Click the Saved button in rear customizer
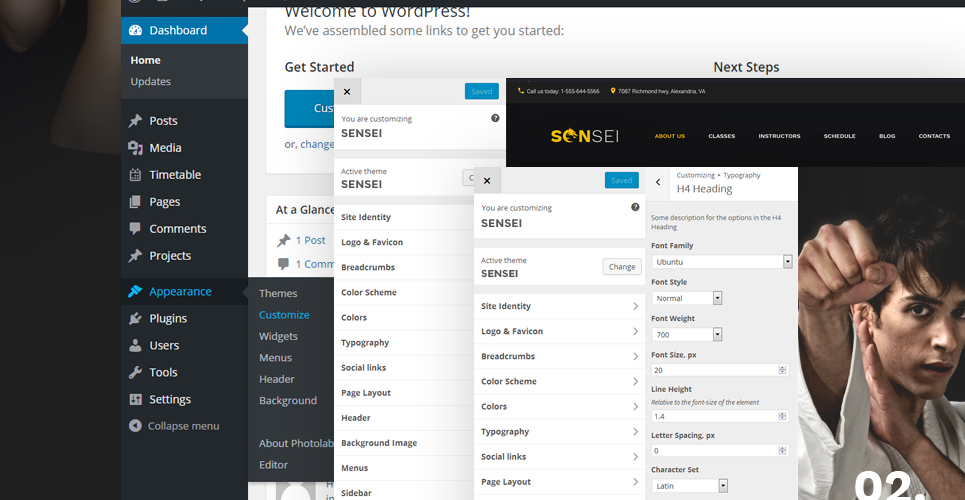This screenshot has height=500, width=965. [481, 91]
